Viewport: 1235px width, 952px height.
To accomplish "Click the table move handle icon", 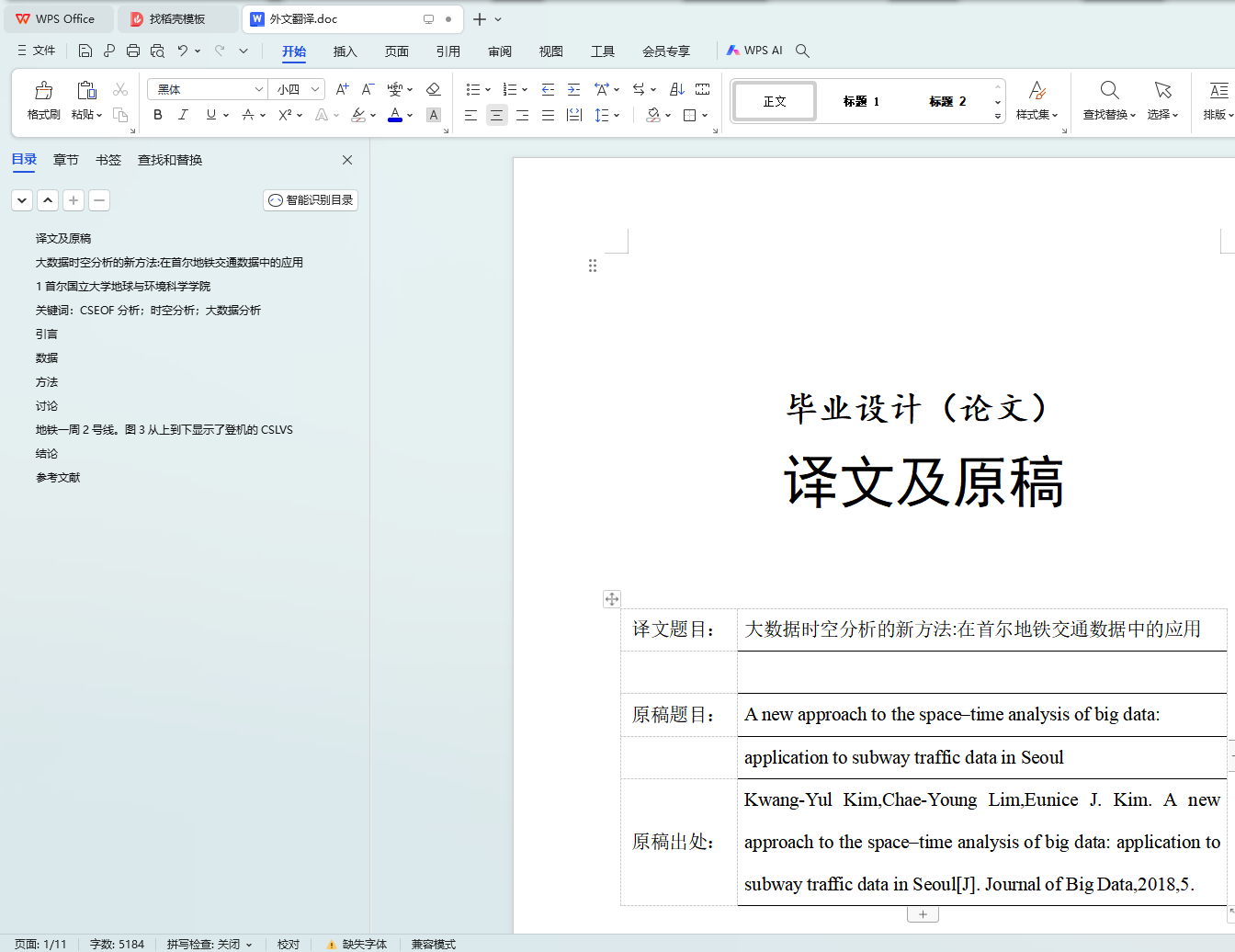I will (x=612, y=599).
